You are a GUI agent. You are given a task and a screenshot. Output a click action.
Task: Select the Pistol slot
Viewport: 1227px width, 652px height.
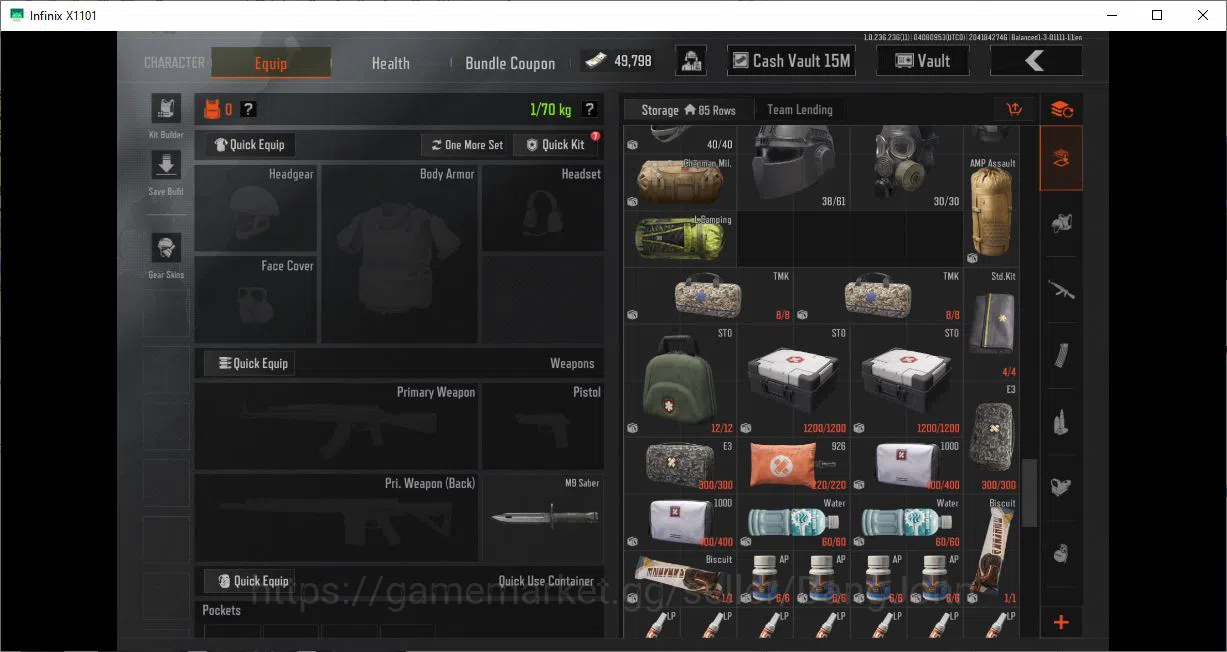[543, 426]
